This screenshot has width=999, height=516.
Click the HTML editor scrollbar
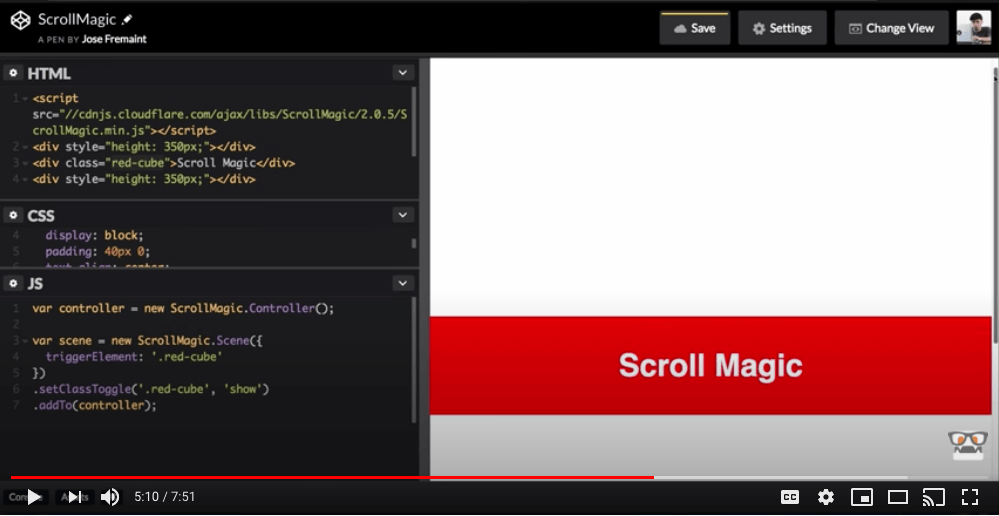[x=414, y=121]
